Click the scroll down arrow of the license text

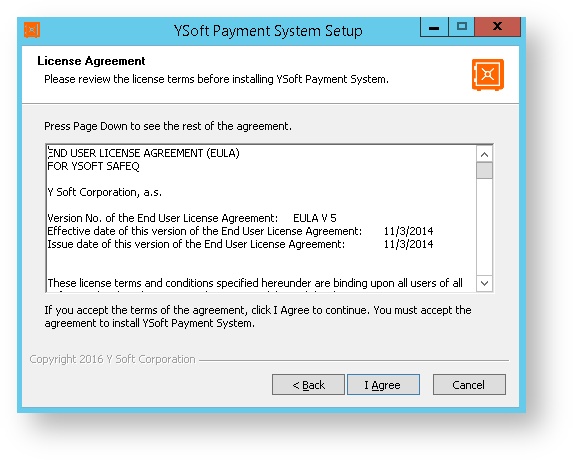pyautogui.click(x=484, y=283)
